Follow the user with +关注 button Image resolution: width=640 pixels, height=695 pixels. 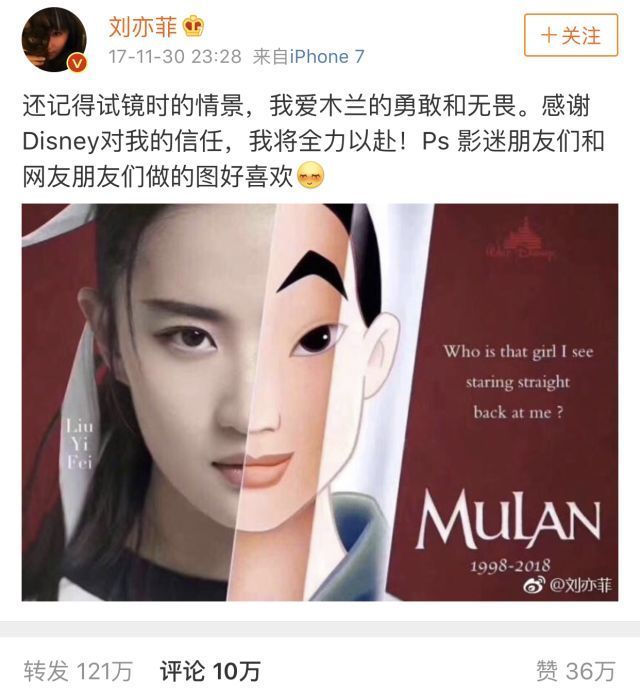point(570,35)
